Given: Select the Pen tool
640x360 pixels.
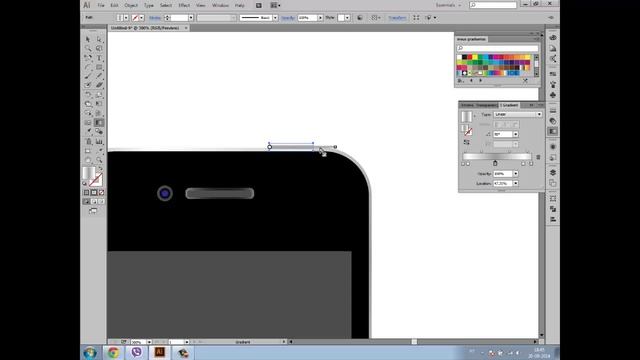Looking at the screenshot, I should pyautogui.click(x=88, y=58).
